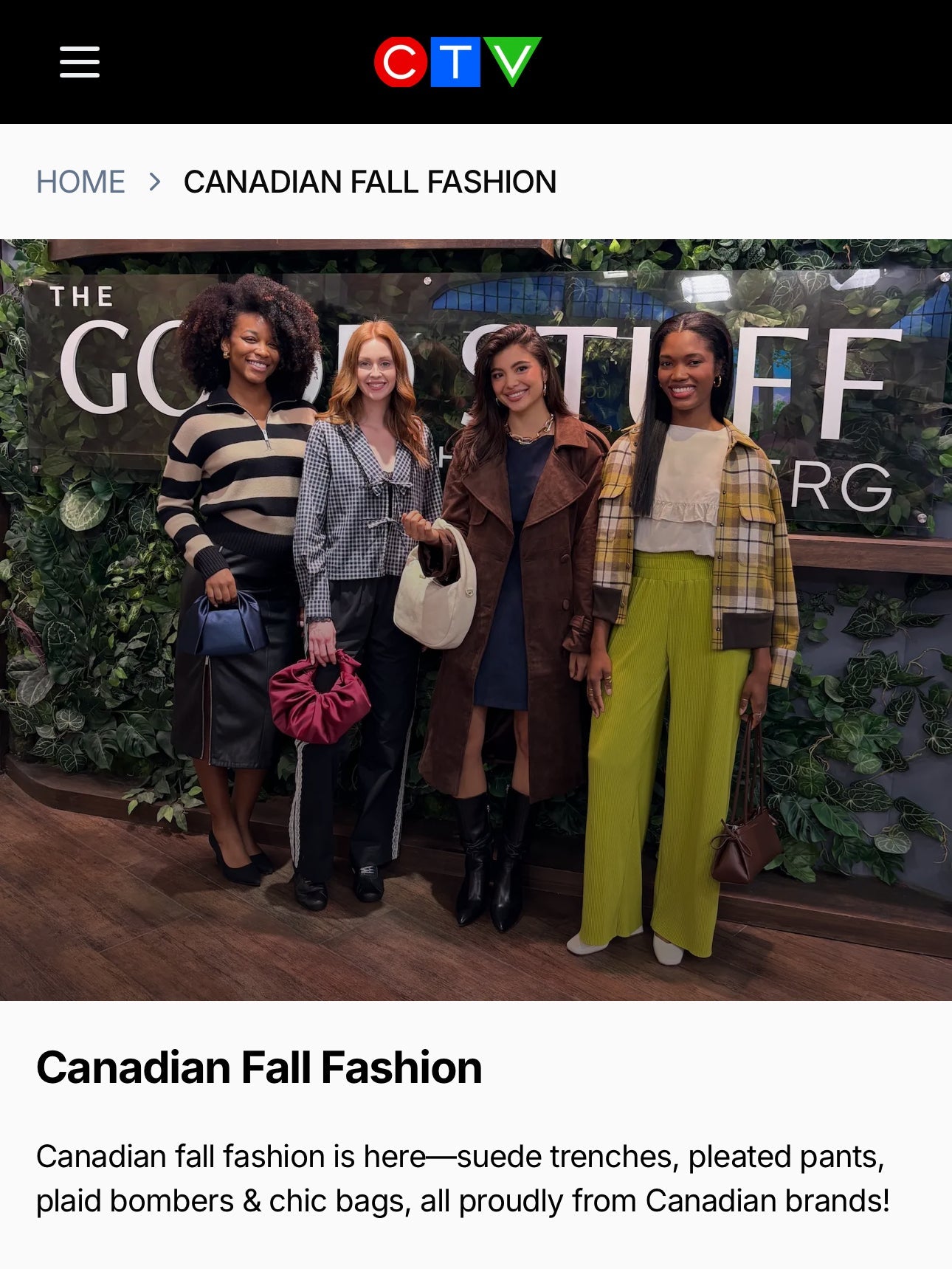The image size is (952, 1269).
Task: Click the green V triangle of the logo
Action: pyautogui.click(x=512, y=61)
